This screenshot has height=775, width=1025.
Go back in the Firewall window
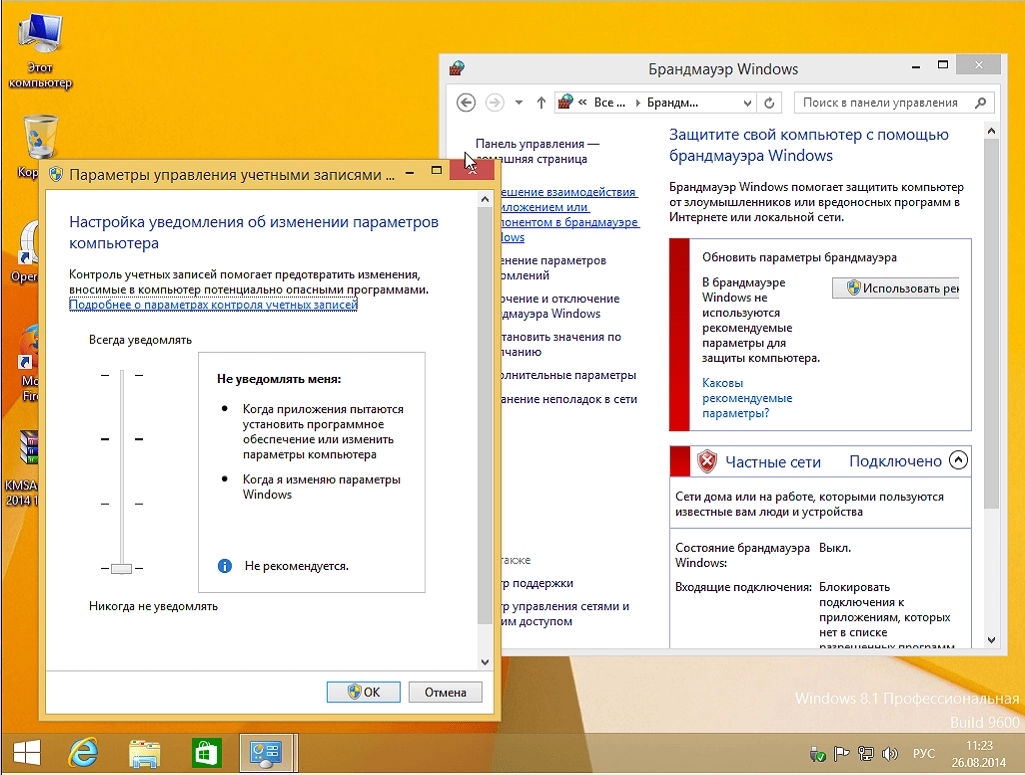[465, 103]
